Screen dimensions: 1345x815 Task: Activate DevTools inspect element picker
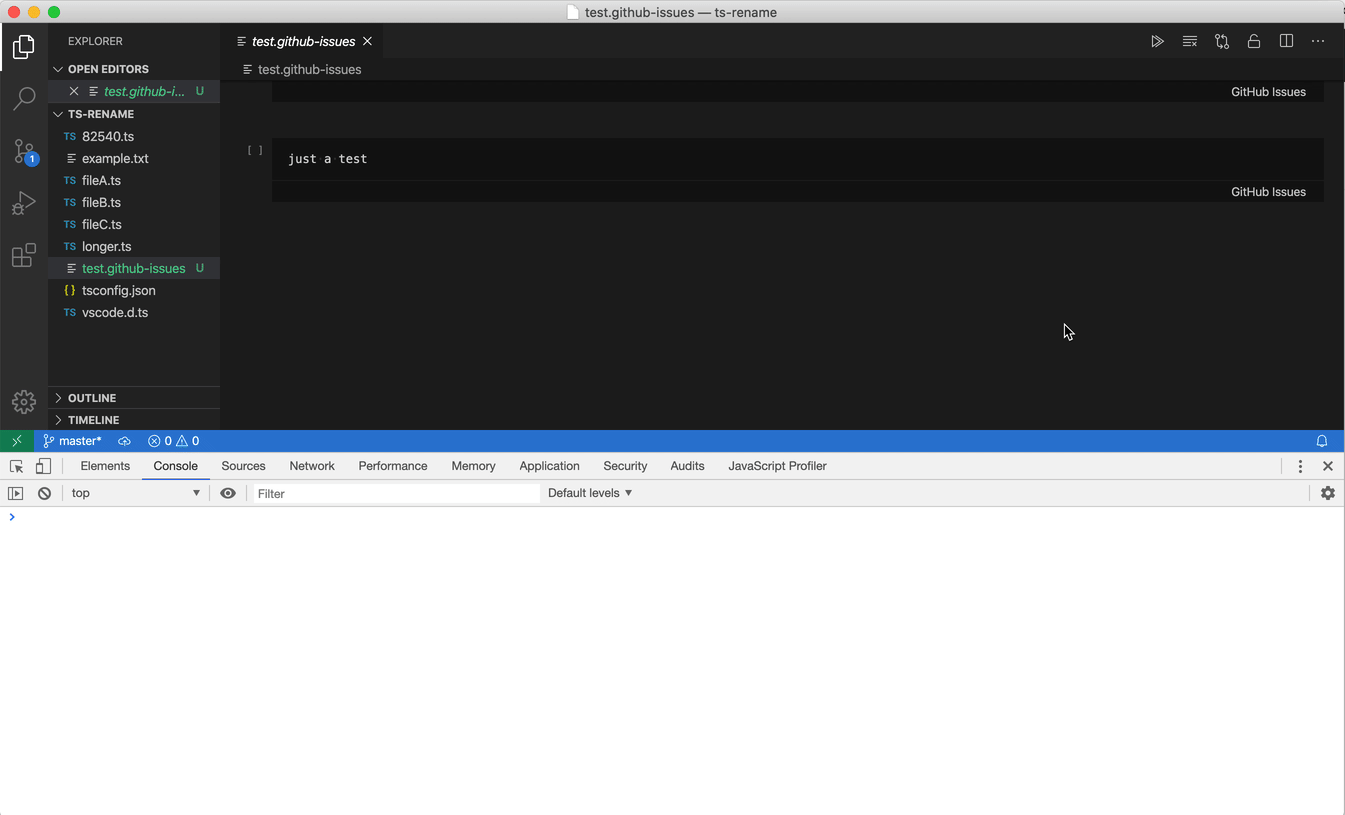[16, 466]
